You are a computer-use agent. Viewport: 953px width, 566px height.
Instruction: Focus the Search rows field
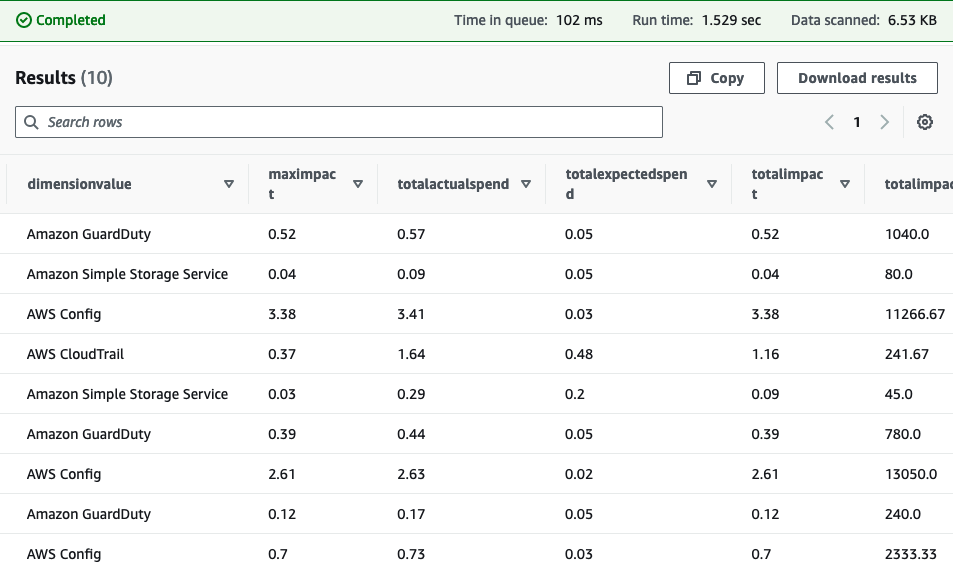tap(339, 122)
